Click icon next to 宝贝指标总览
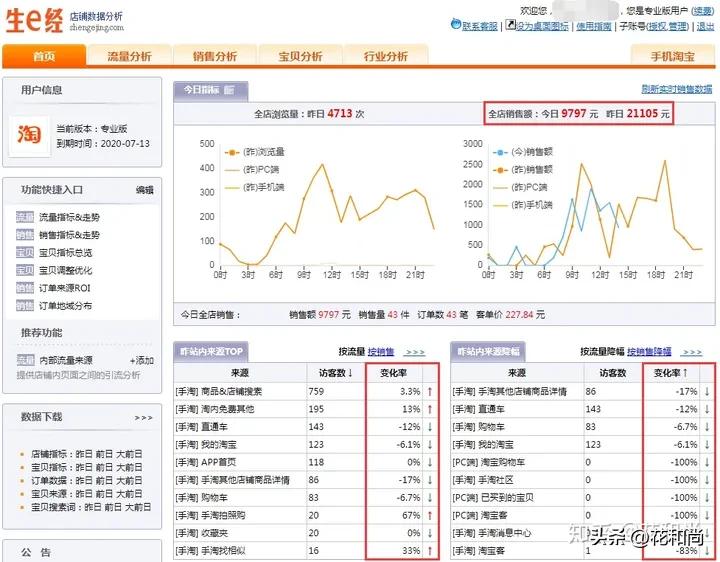 (x=25, y=252)
